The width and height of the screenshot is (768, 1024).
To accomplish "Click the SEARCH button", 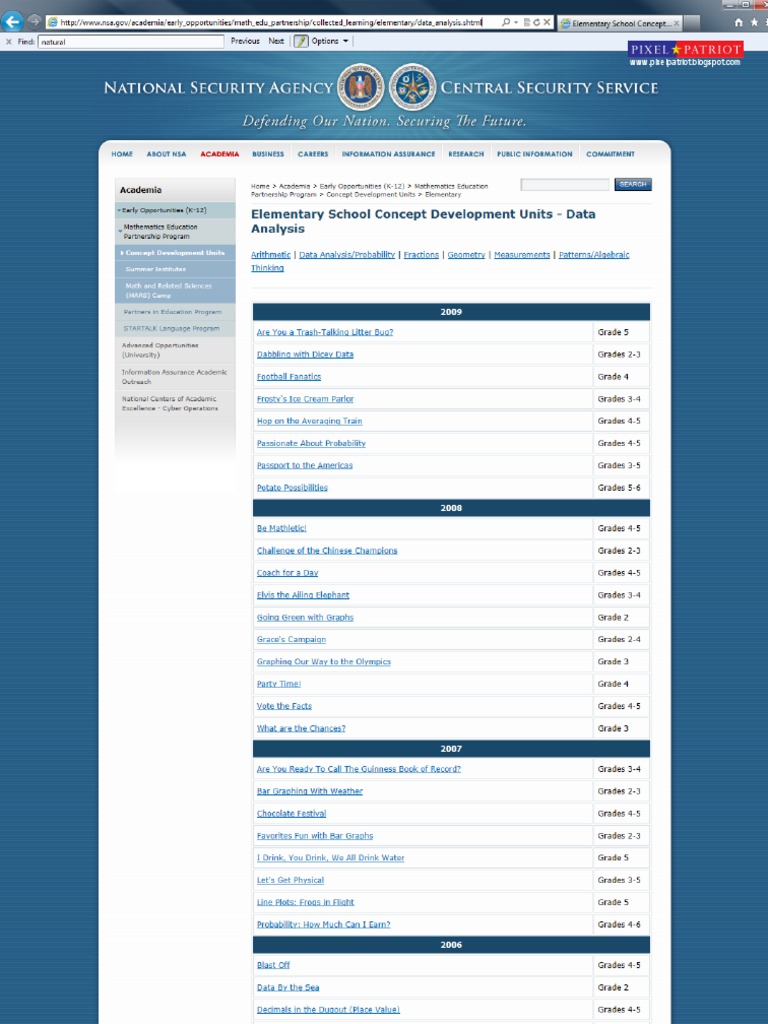I will (x=633, y=185).
